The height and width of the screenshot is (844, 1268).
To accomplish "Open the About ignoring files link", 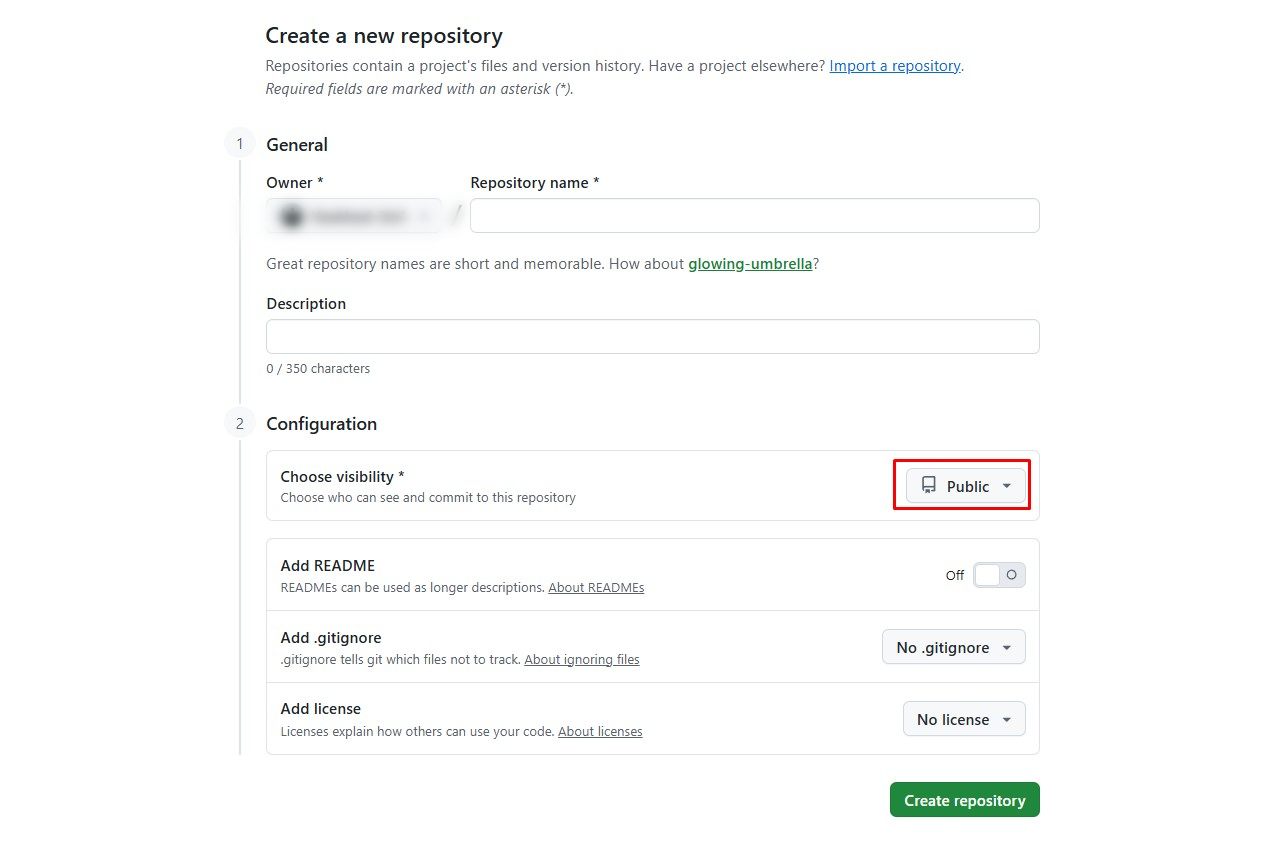I will pos(582,660).
